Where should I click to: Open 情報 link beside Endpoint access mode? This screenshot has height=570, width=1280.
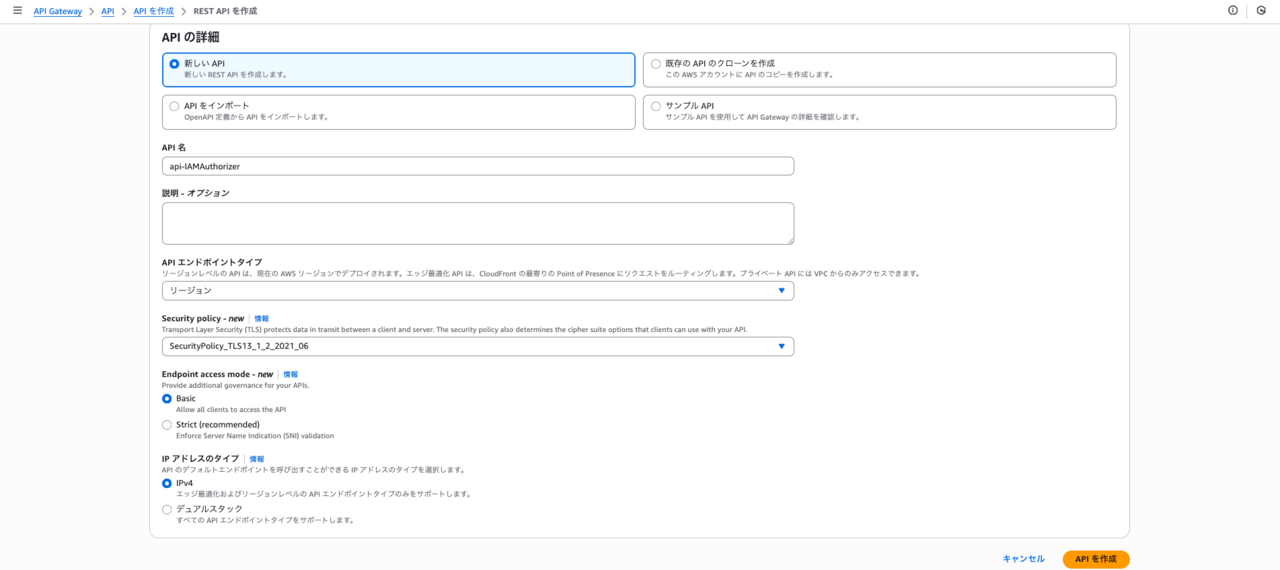click(x=291, y=375)
